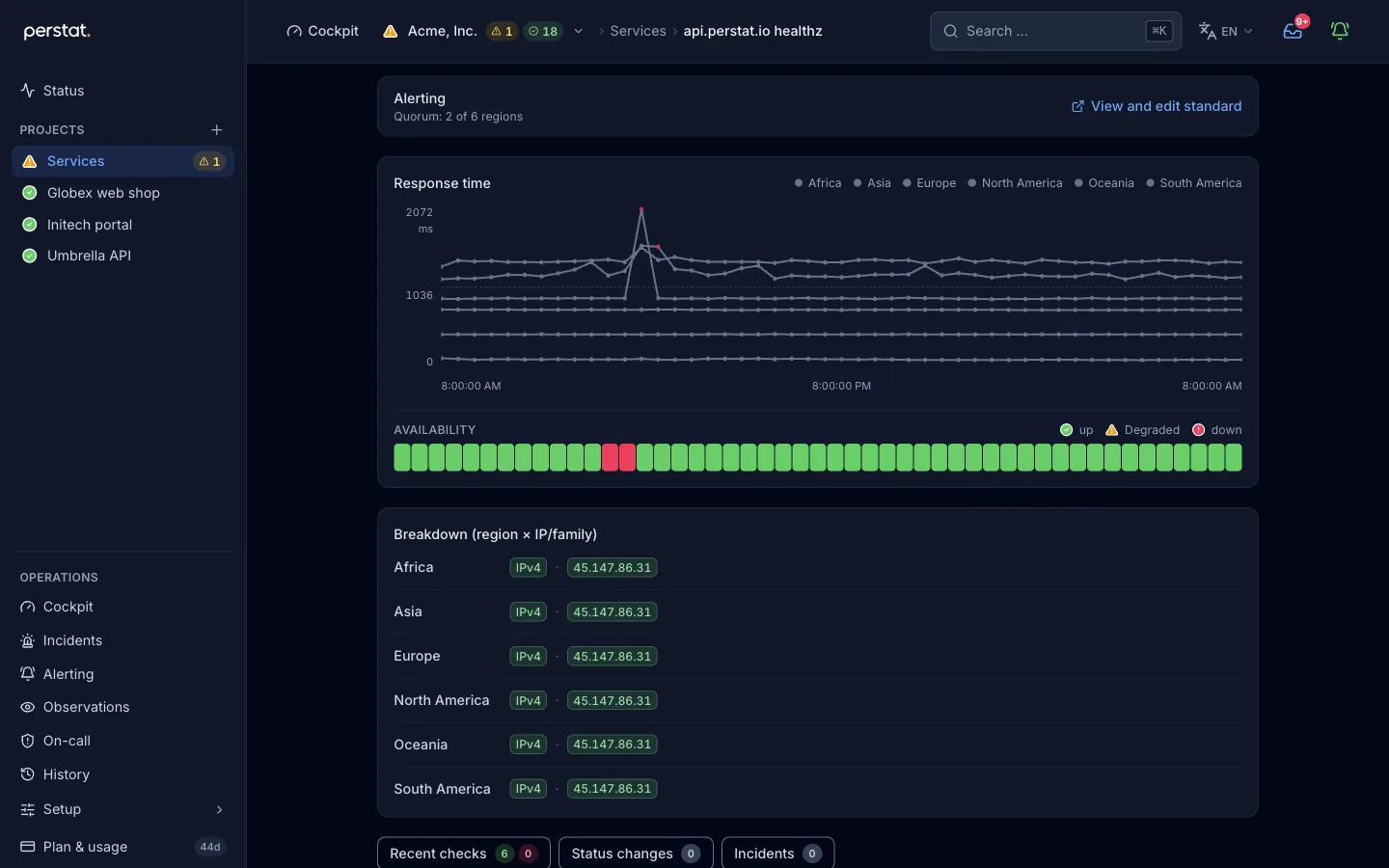The image size is (1389, 868).
Task: Click second red down availability block
Action: pos(627,457)
